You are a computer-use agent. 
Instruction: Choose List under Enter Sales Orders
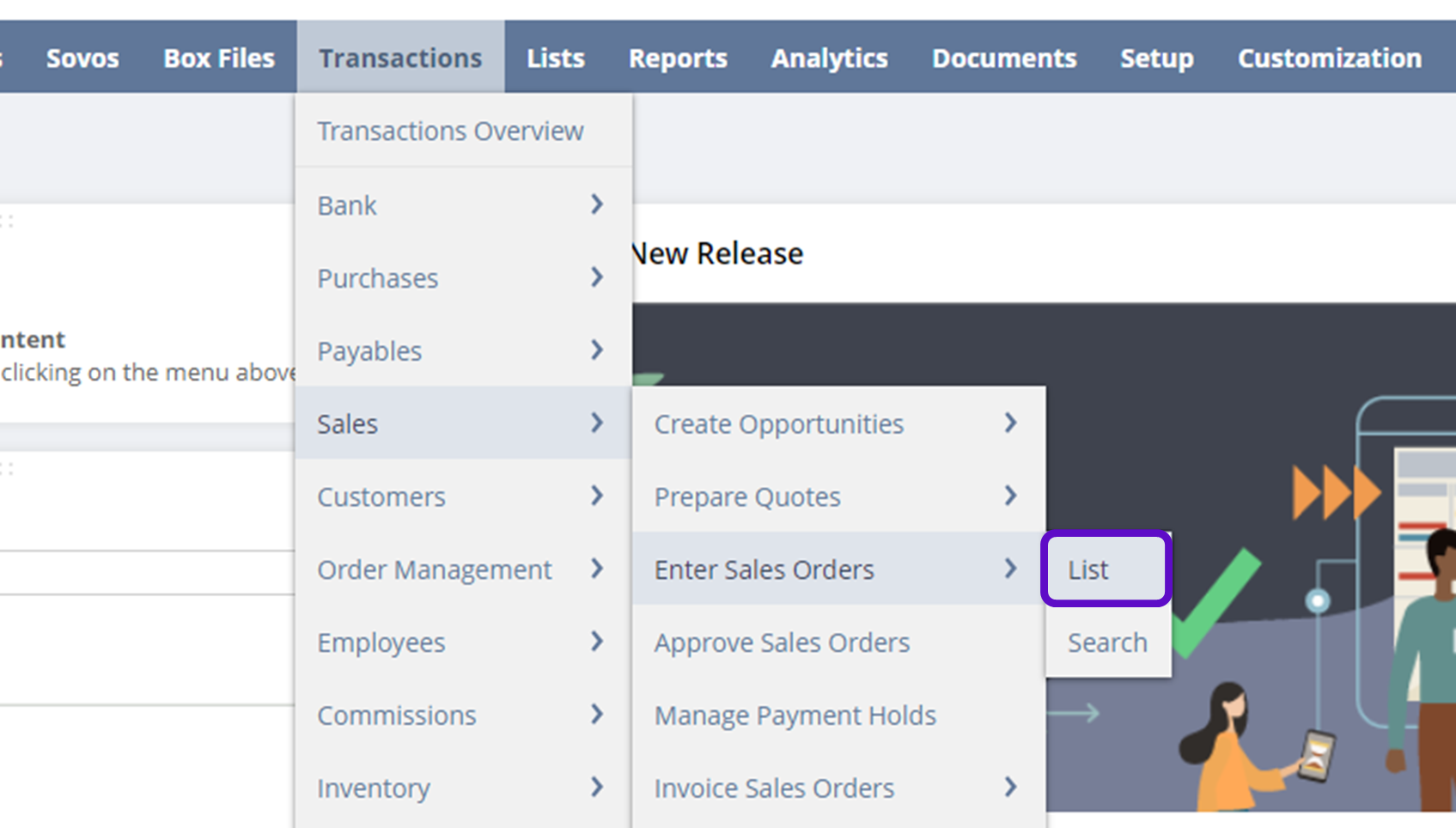coord(1088,570)
